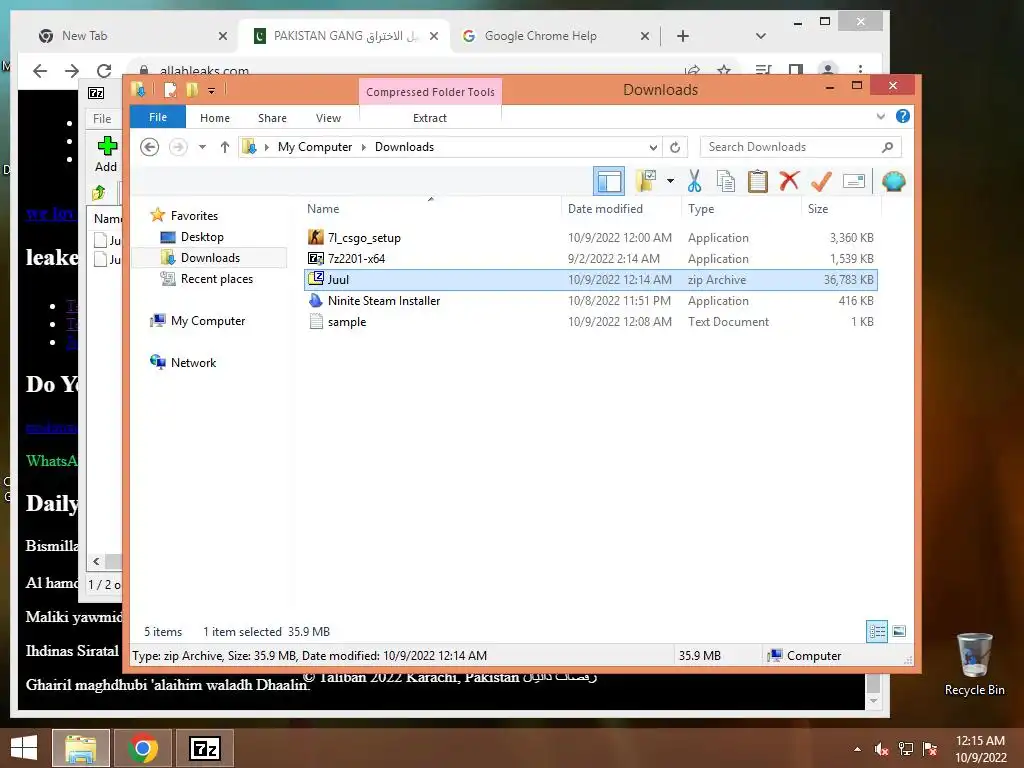Go back with the Explorer back arrow
Viewport: 1024px width, 768px height.
150,147
